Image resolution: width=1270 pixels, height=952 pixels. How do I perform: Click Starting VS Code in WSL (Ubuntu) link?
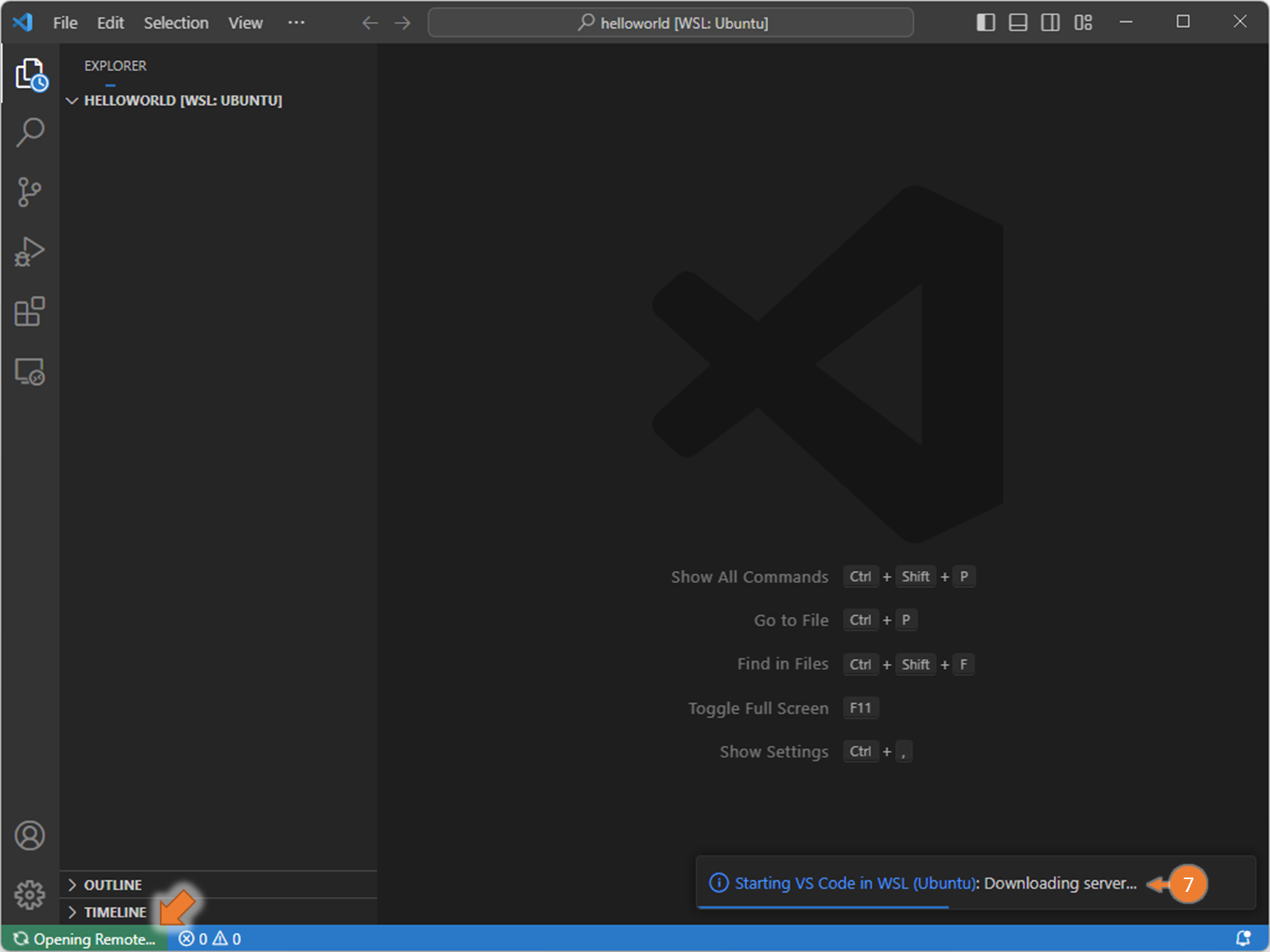(856, 883)
